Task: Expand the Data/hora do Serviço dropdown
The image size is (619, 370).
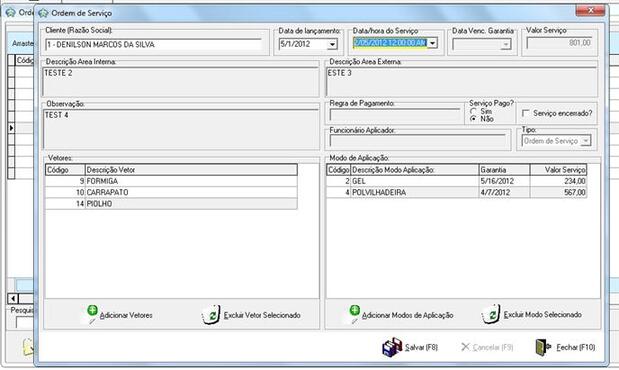Action: (433, 43)
